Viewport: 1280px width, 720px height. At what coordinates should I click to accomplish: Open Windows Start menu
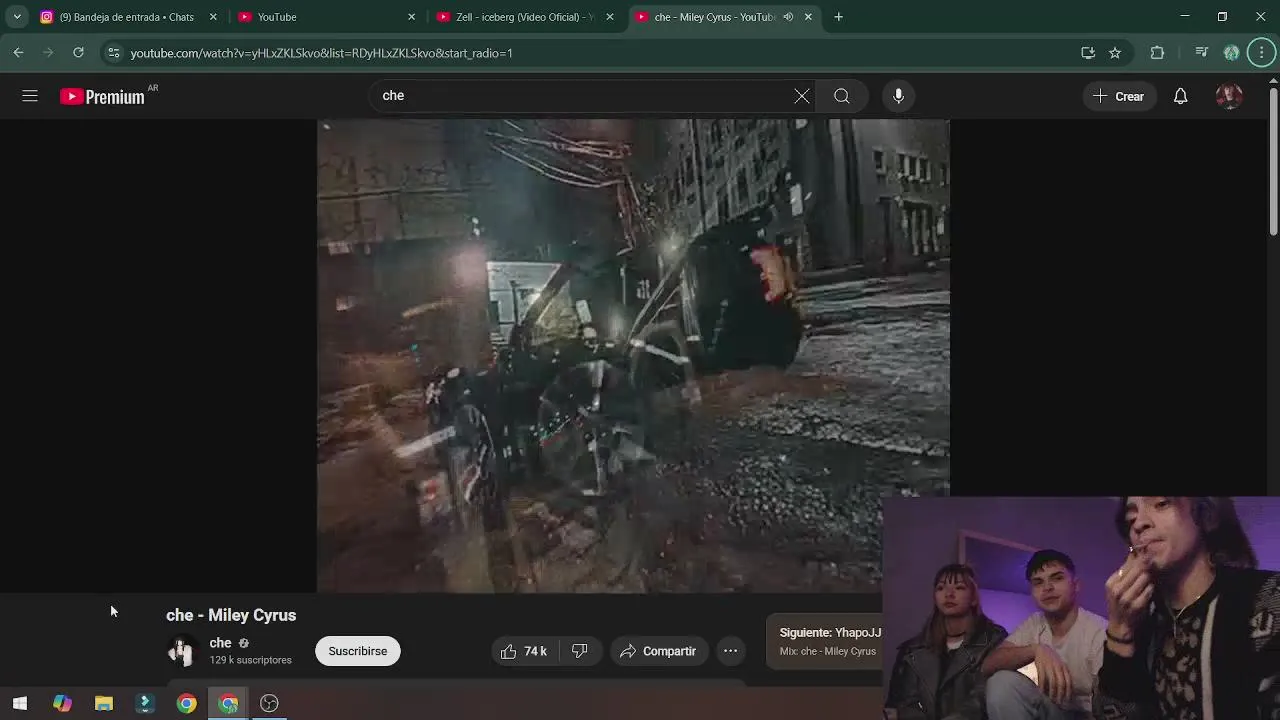(20, 703)
